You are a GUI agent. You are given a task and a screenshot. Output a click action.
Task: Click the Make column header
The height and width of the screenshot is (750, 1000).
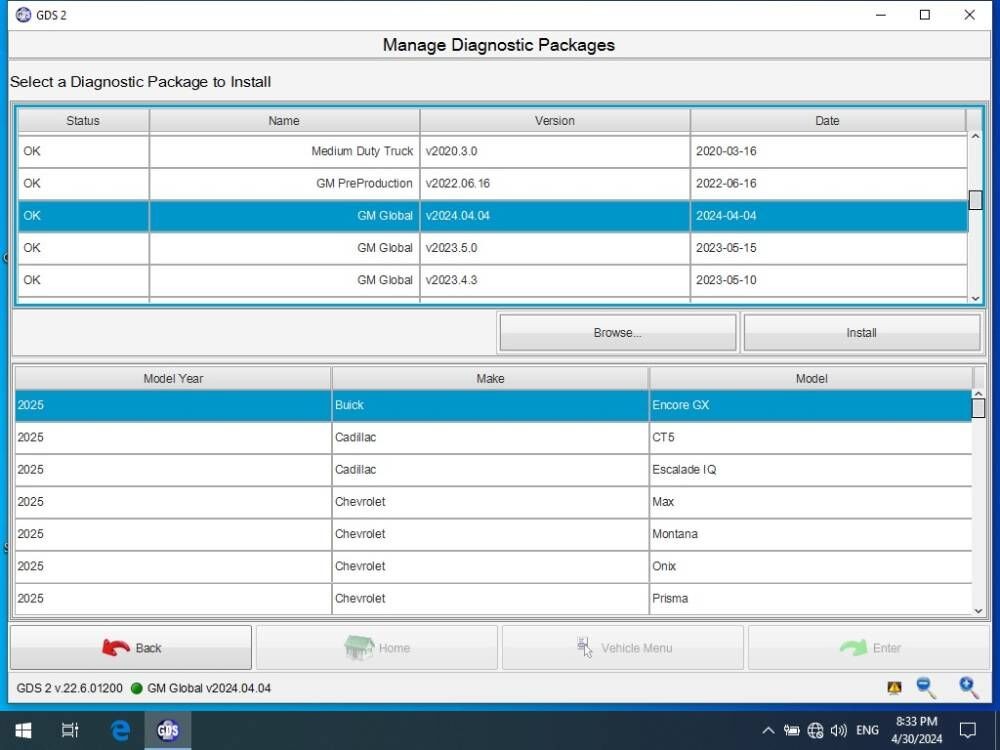pyautogui.click(x=490, y=378)
